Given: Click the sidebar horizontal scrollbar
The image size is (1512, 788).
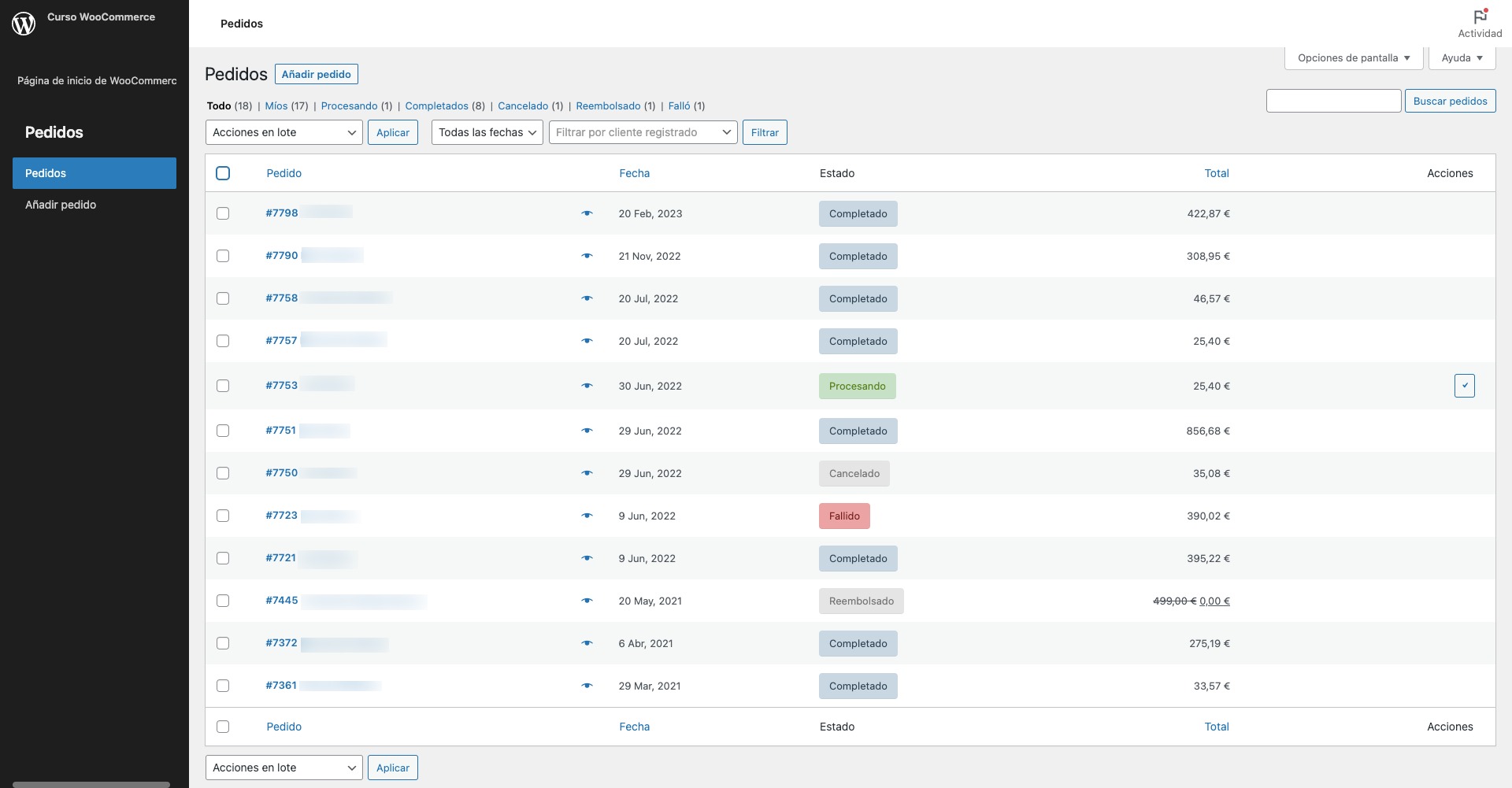Looking at the screenshot, I should (x=91, y=784).
